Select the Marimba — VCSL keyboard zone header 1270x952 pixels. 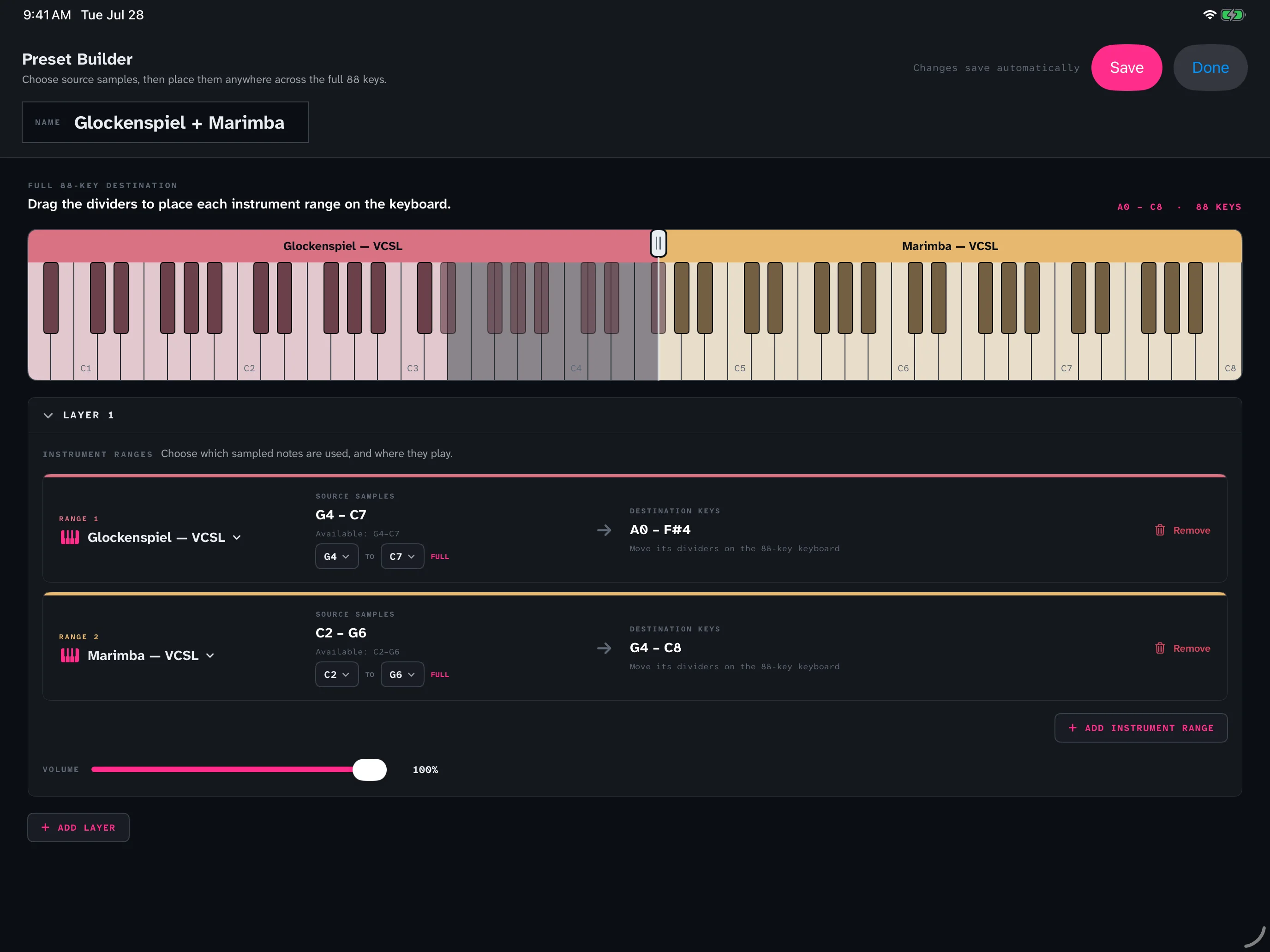[950, 245]
